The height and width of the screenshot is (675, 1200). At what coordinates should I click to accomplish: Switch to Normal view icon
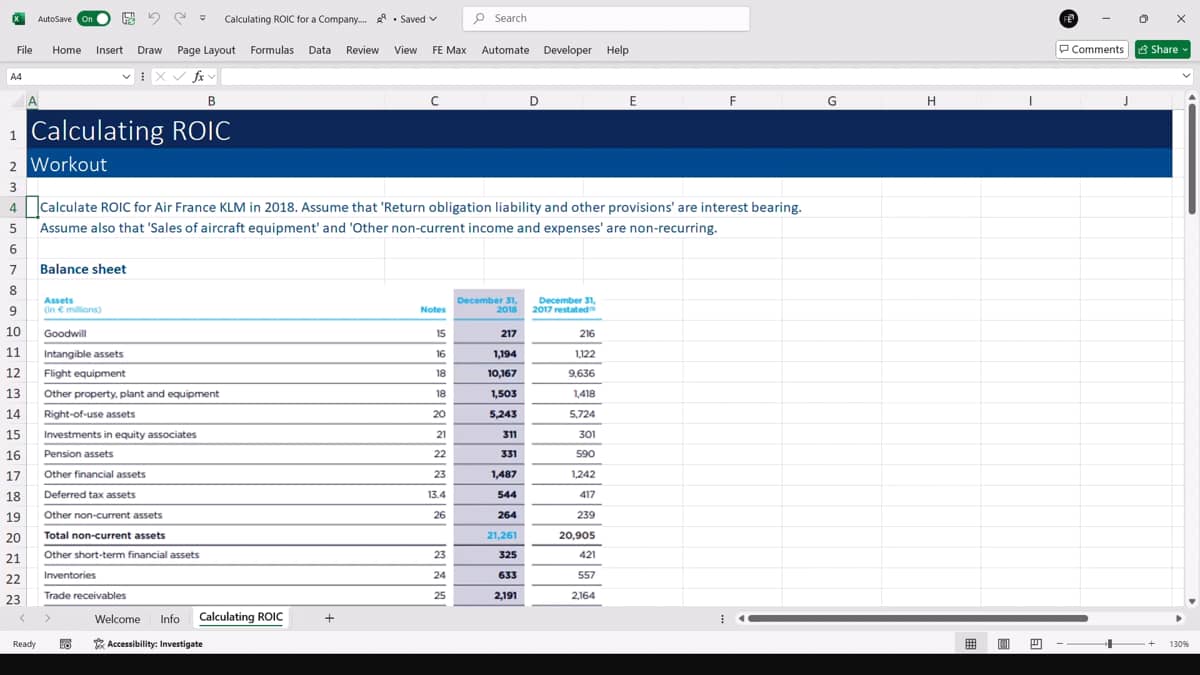(970, 644)
